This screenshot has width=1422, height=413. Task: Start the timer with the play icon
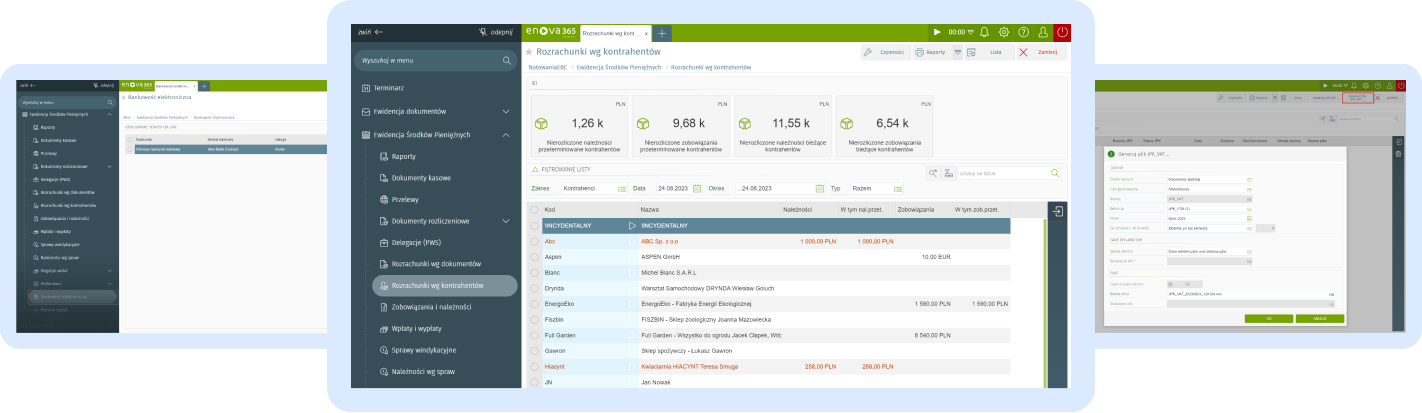[x=937, y=32]
